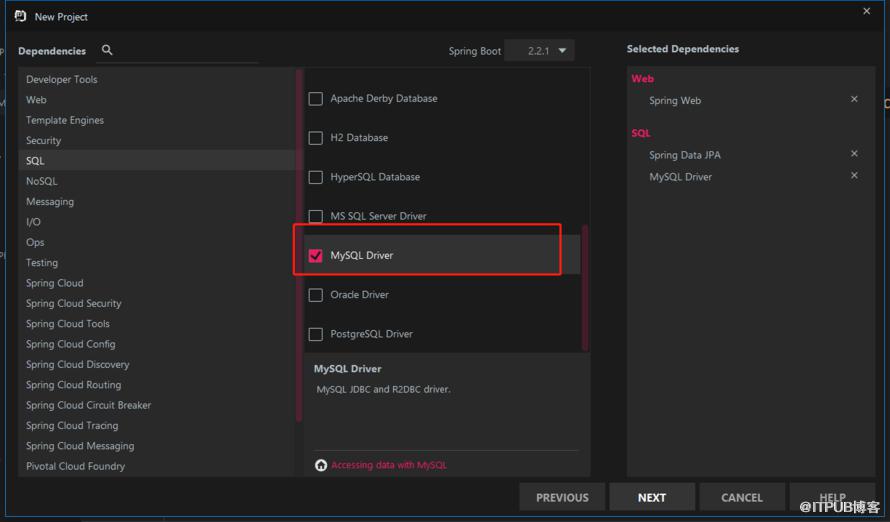Select the Testing category
Viewport: 890px width, 522px height.
pyautogui.click(x=157, y=263)
